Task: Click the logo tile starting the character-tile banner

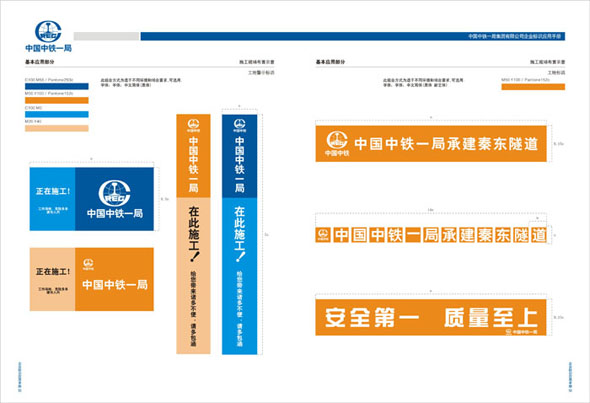Action: (x=323, y=235)
